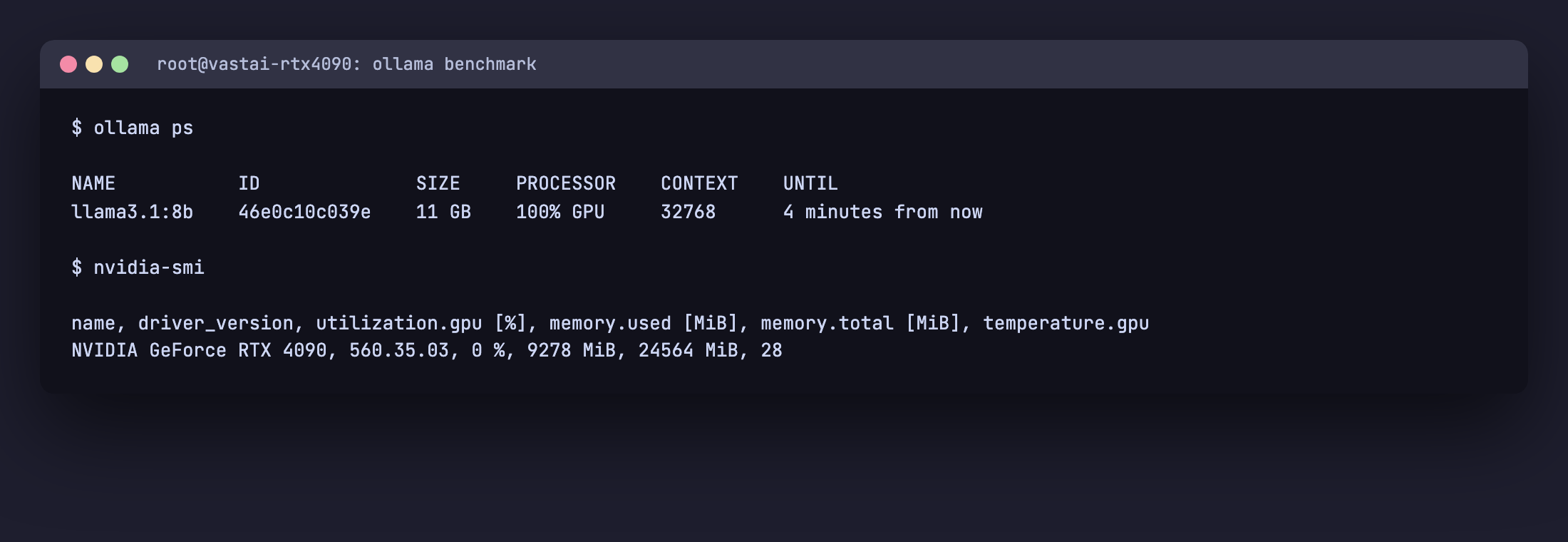Click 'temperature.gpu' header field
Screen dimensions: 1568x542
pos(1066,323)
